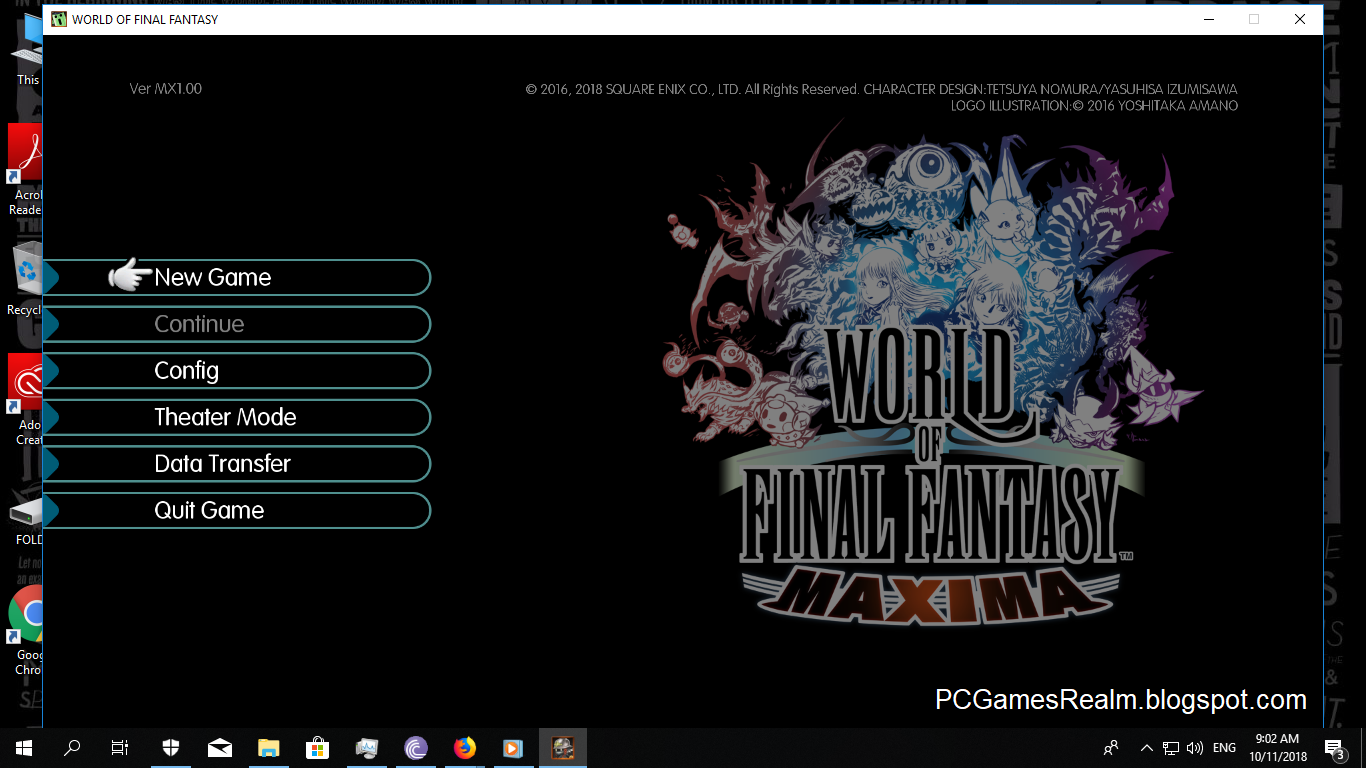Change the ENG input language
This screenshot has height=768, width=1366.
click(1224, 747)
